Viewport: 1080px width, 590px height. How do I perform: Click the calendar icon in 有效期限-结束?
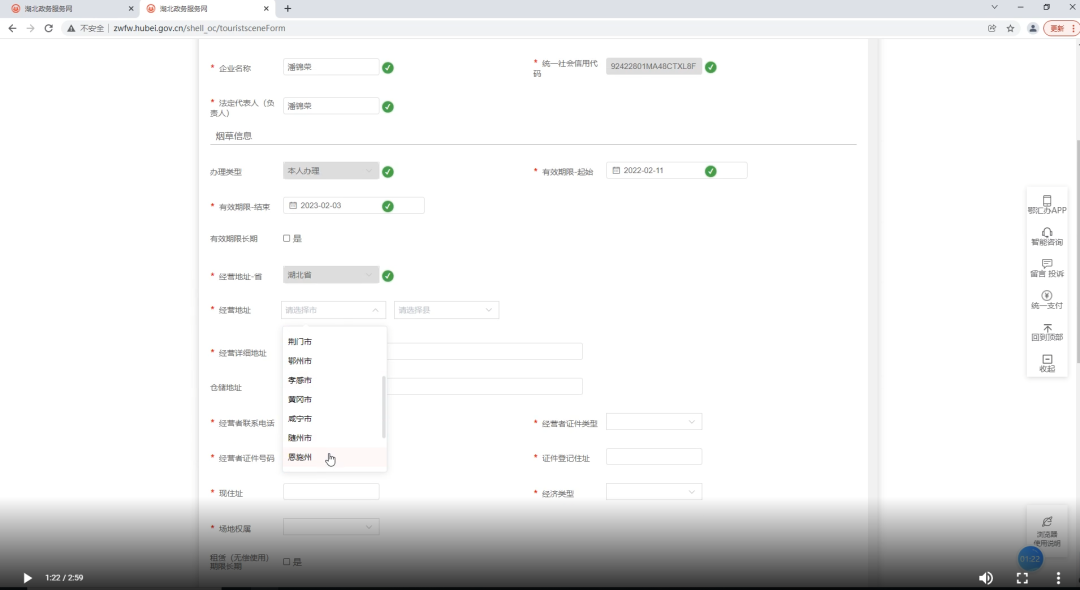[x=293, y=205]
